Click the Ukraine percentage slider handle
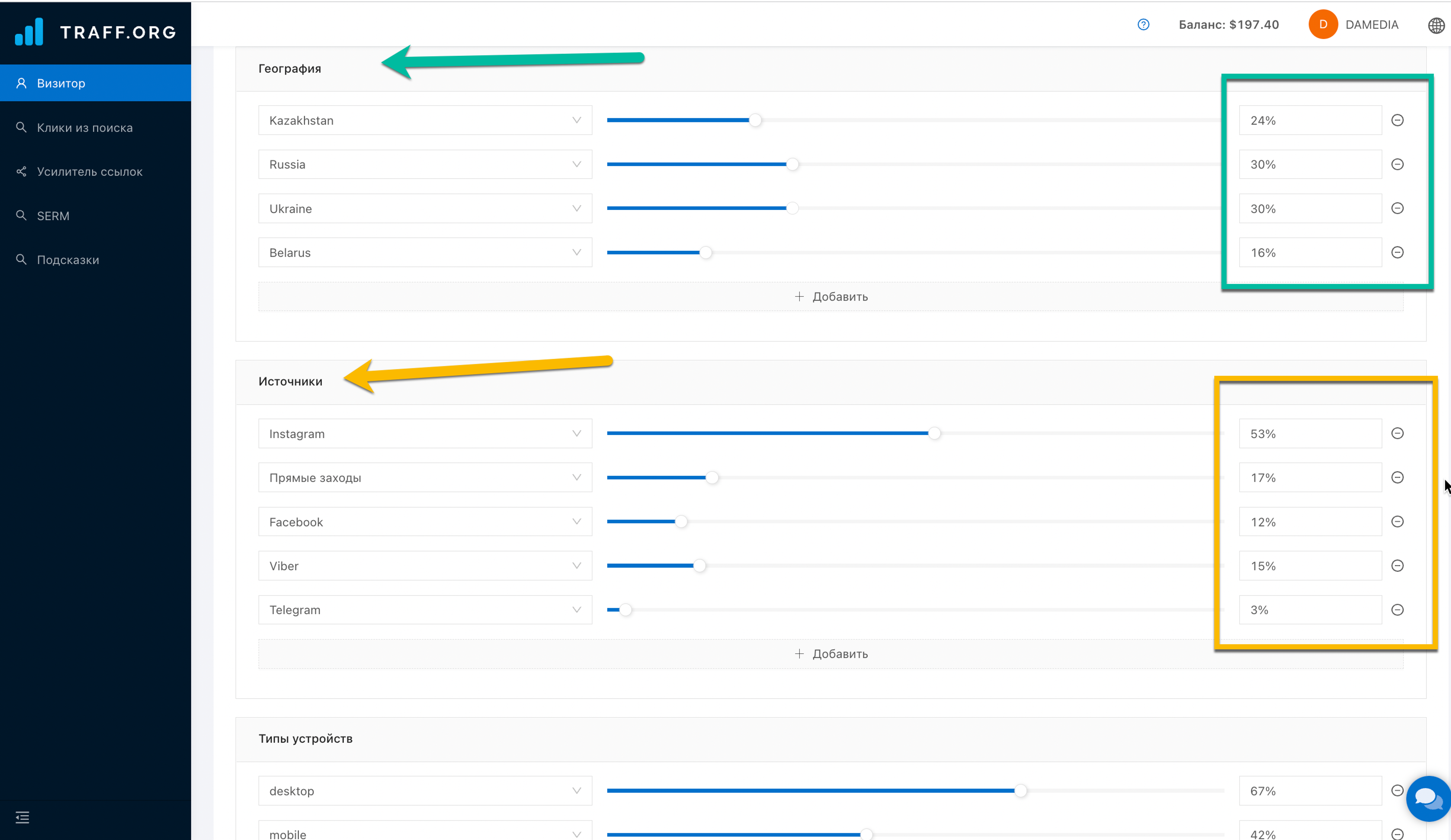The width and height of the screenshot is (1451, 840). pos(792,208)
